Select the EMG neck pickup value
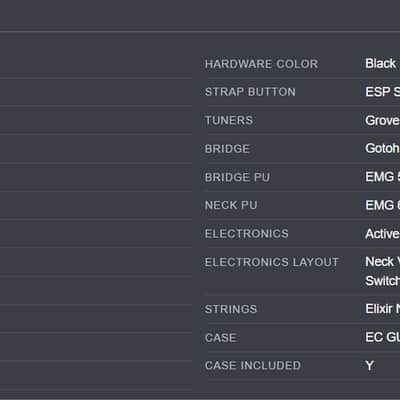Viewport: 400px width, 400px height. click(382, 205)
